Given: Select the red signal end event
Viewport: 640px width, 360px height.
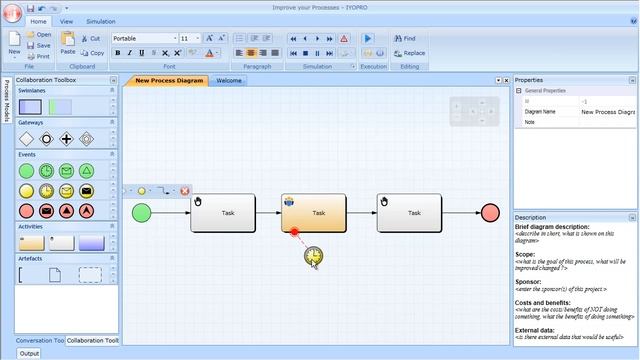Looking at the screenshot, I should click(67, 211).
